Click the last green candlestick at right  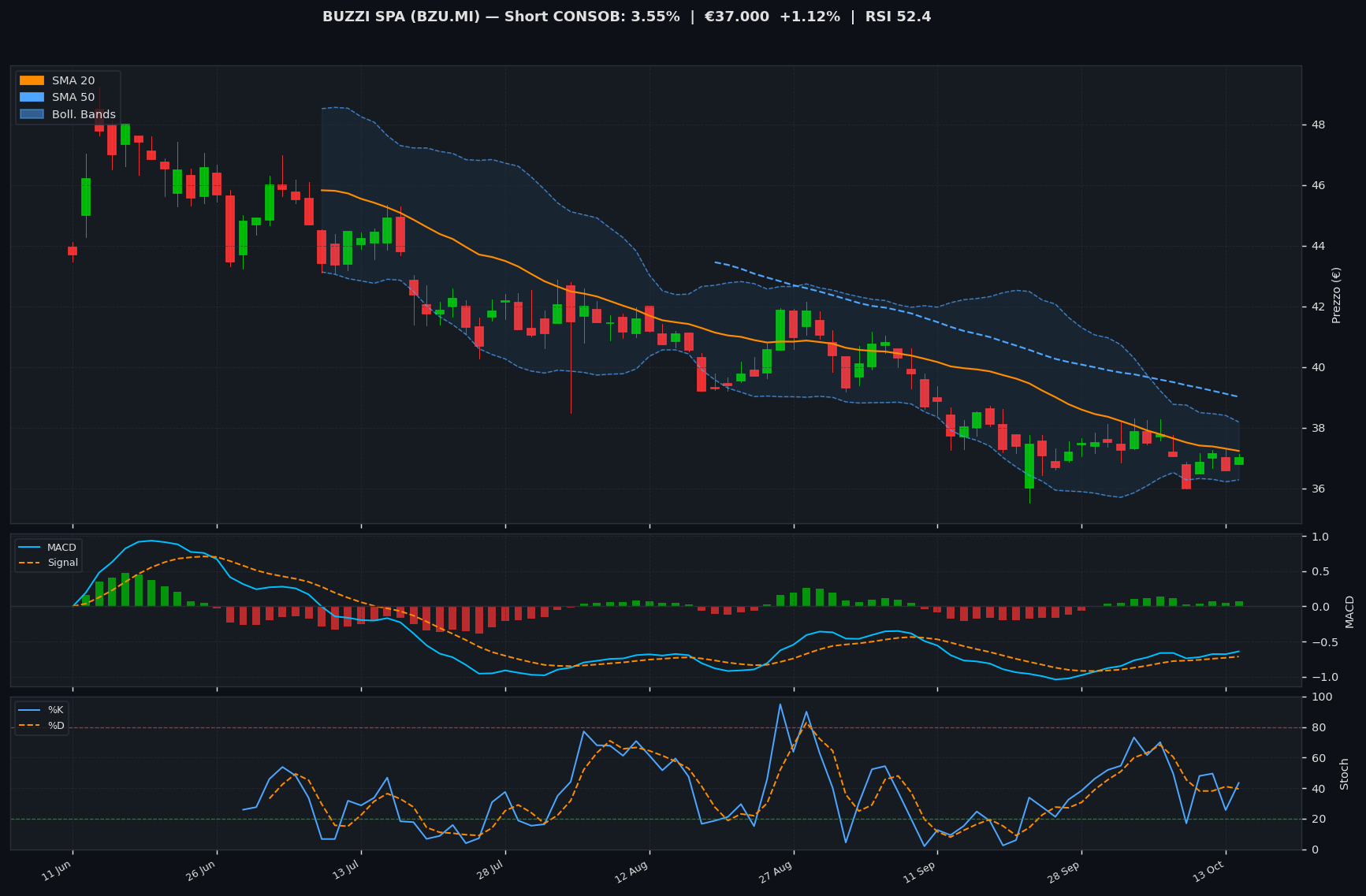click(x=1239, y=461)
